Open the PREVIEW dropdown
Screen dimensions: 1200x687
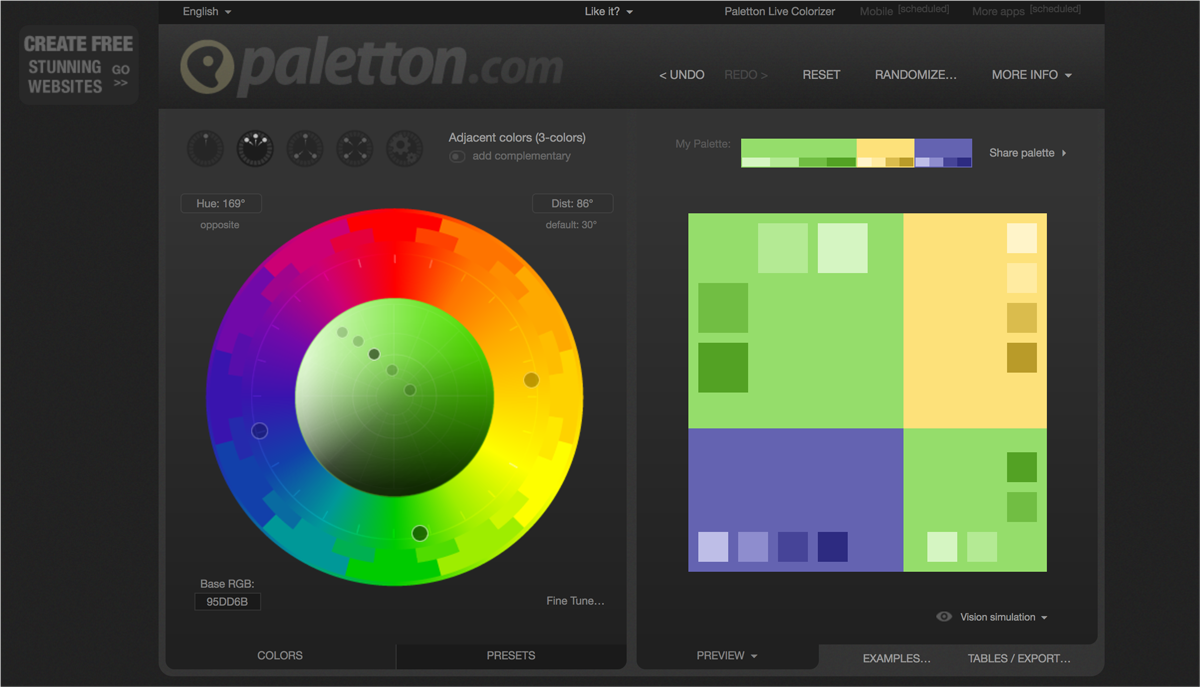pos(726,655)
